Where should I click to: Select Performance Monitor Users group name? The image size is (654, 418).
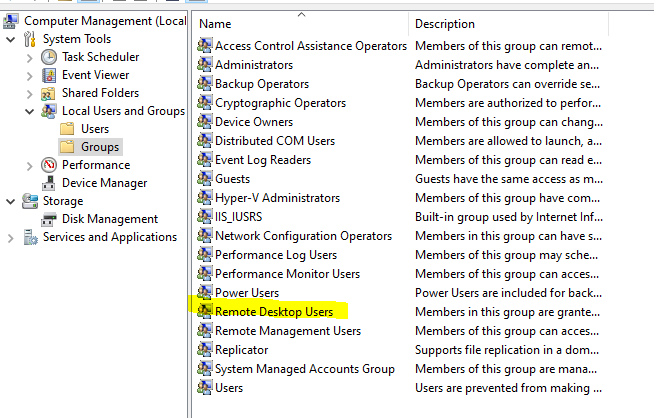[x=287, y=274]
